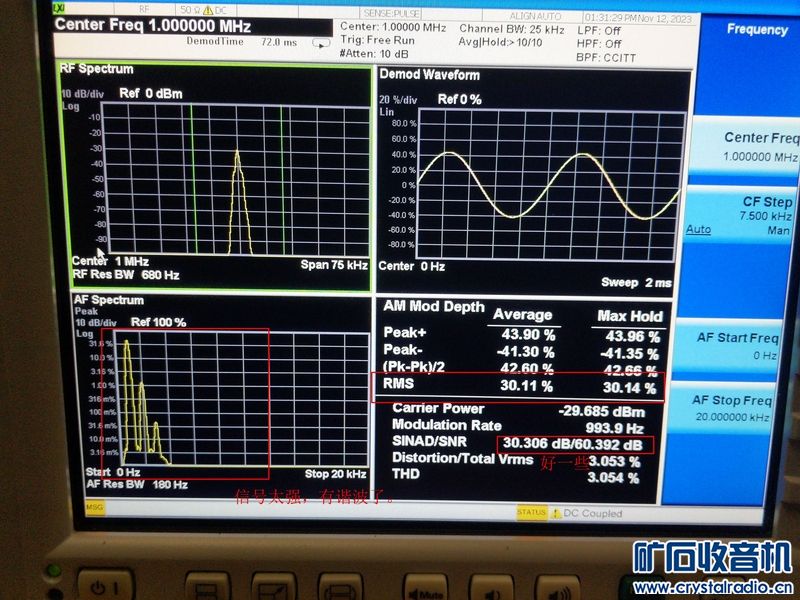Click Trig: Free Run text

tap(378, 40)
